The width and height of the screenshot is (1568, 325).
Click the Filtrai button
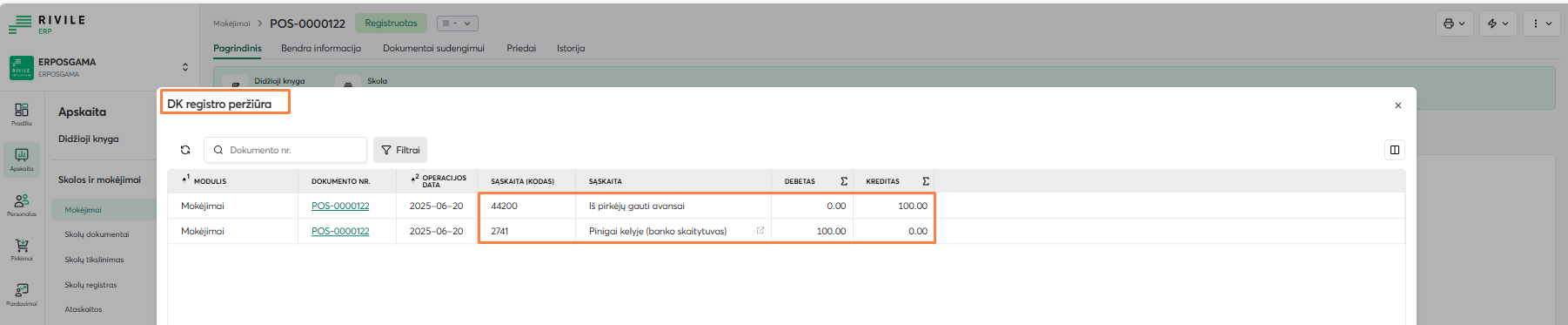pos(400,150)
